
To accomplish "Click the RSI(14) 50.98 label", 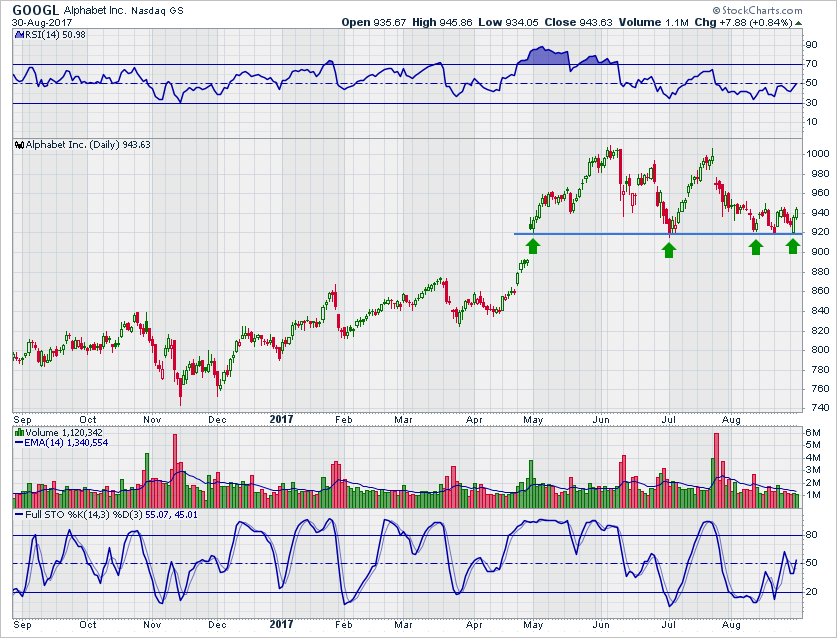I will point(56,35).
